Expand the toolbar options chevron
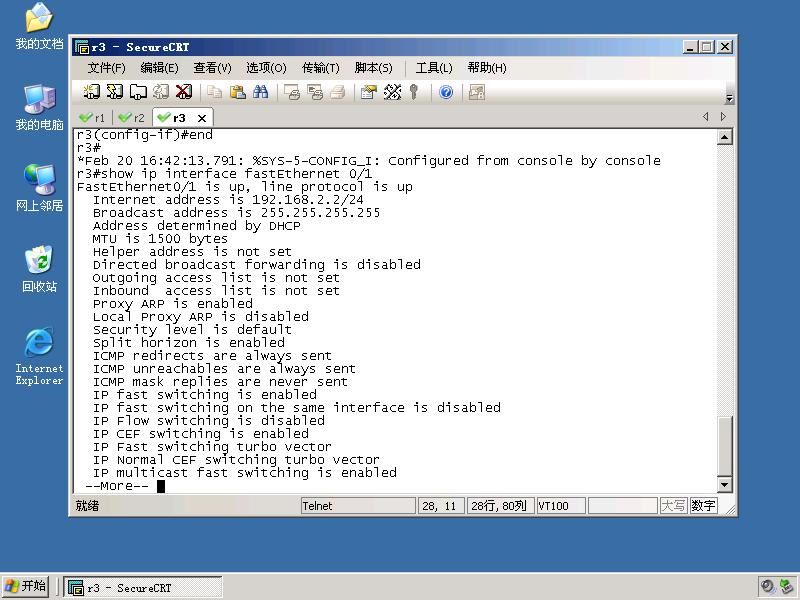 730,98
